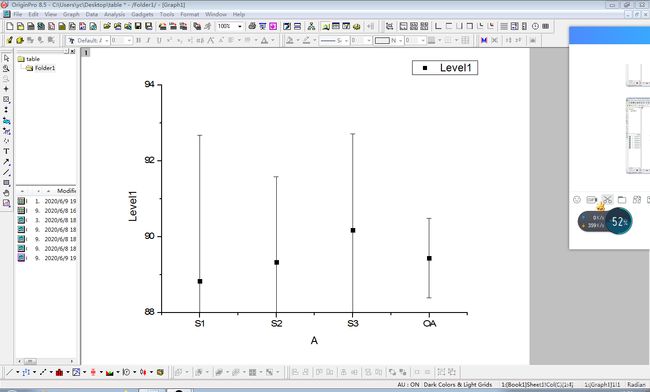Click the A X-axis title
This screenshot has height=392, width=650.
coord(314,341)
